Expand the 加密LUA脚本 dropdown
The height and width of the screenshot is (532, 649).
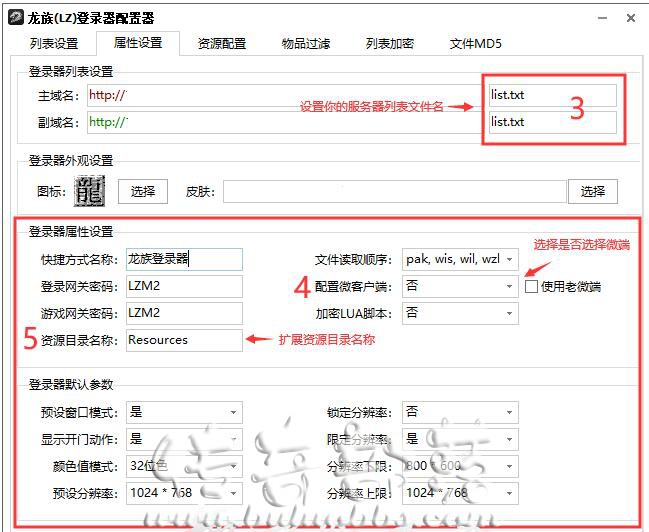point(460,313)
